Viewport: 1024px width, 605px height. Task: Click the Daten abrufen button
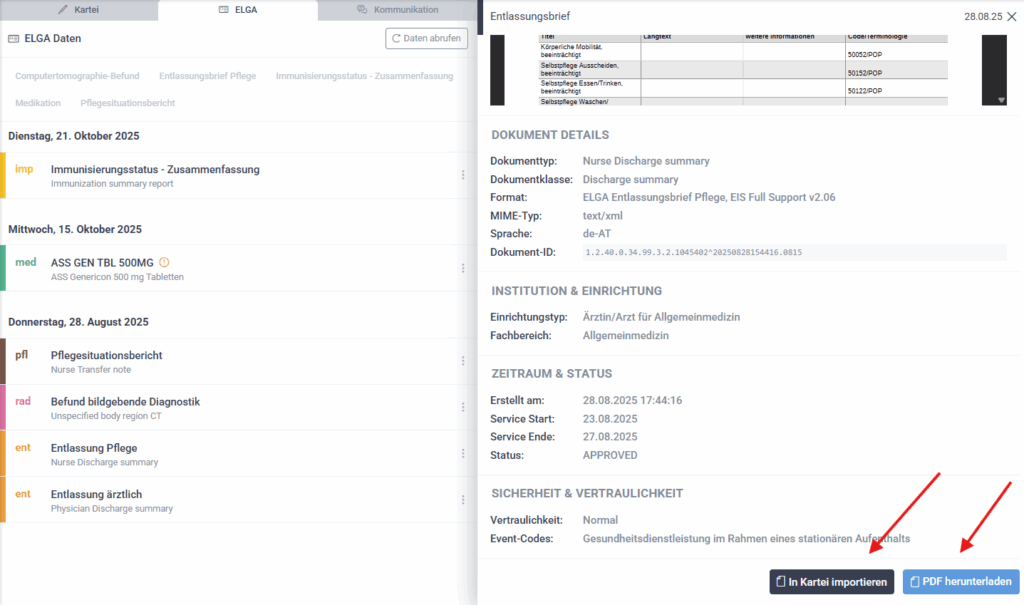[427, 39]
